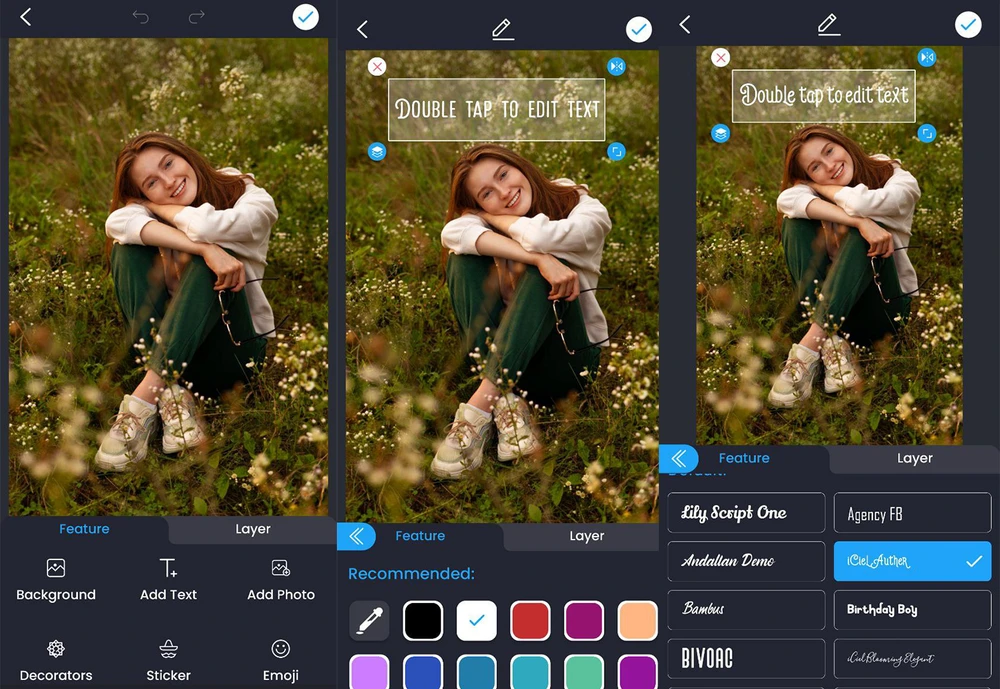Click the redo arrow
Image resolution: width=1000 pixels, height=689 pixels.
197,17
